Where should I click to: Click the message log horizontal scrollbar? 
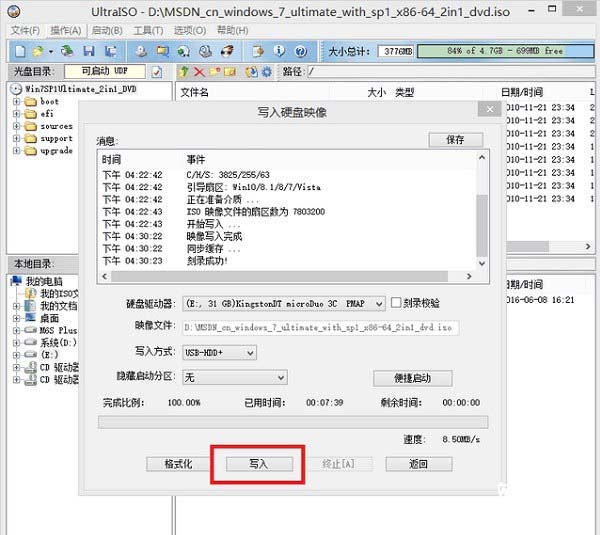(286, 276)
